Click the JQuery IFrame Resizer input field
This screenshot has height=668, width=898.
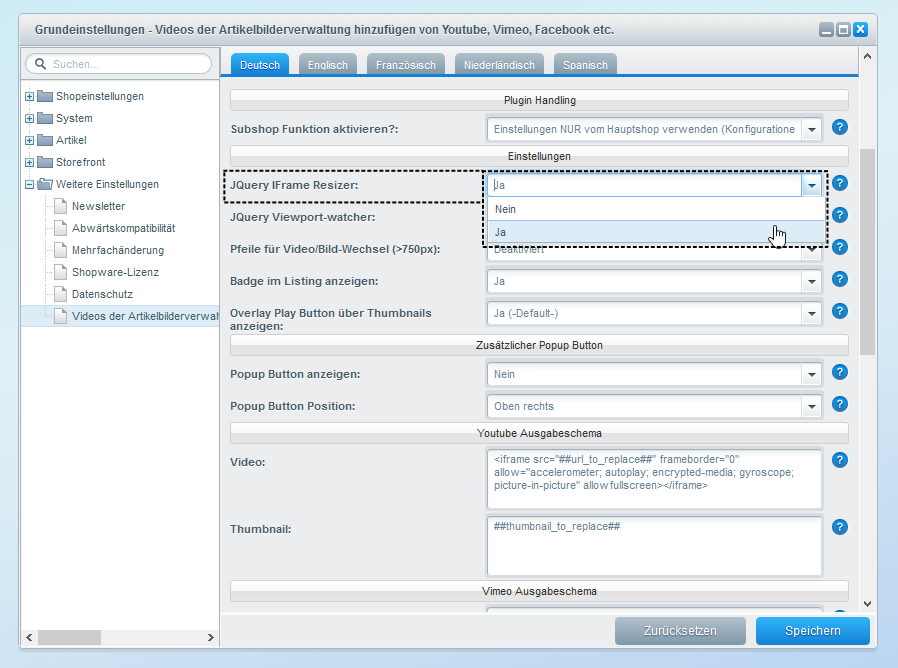pos(645,185)
